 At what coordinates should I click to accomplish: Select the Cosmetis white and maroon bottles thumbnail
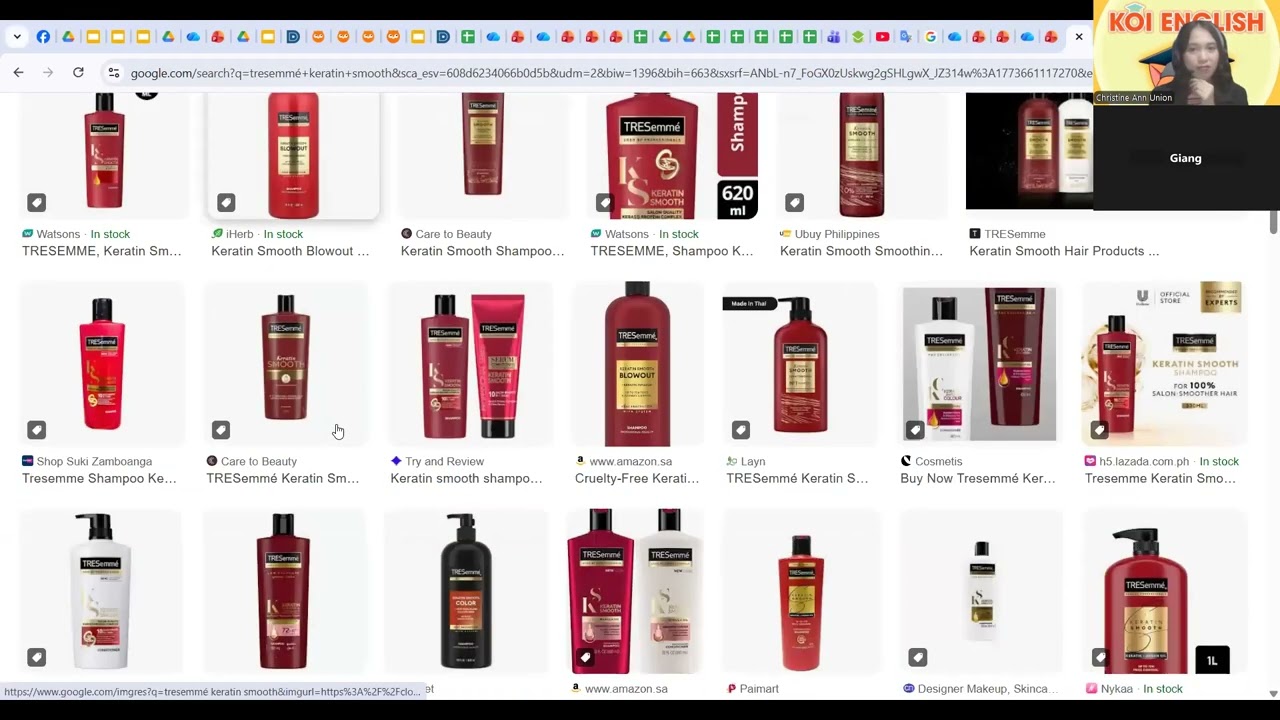point(979,364)
